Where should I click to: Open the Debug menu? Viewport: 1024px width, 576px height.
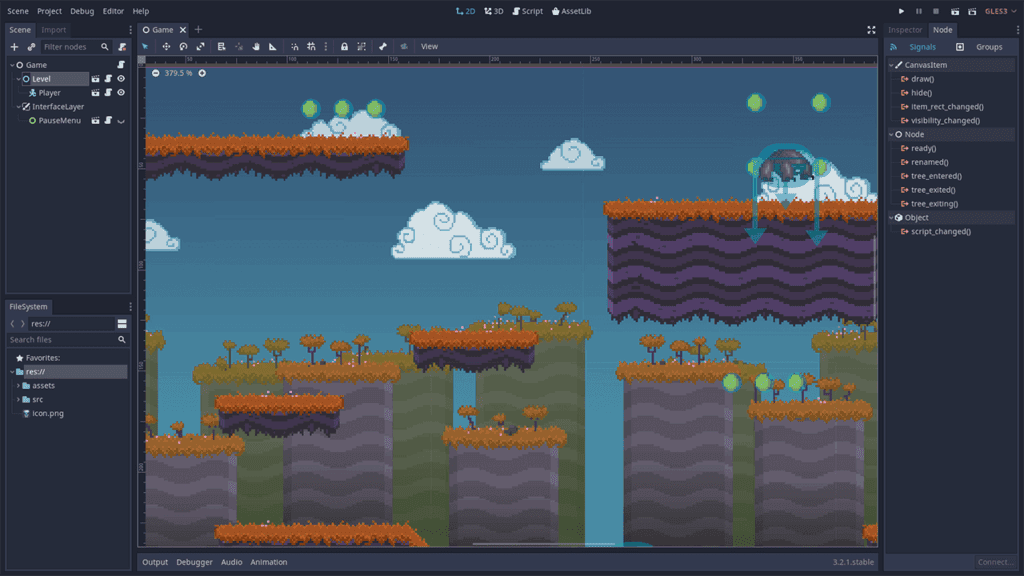[x=82, y=11]
